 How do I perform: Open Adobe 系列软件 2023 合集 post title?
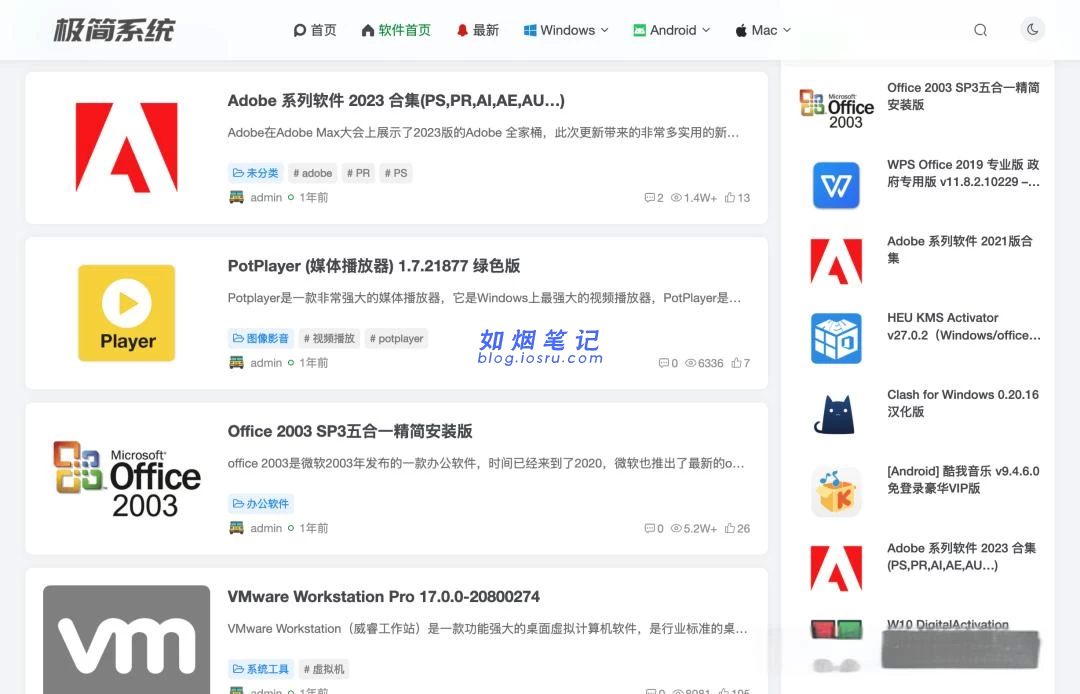396,101
